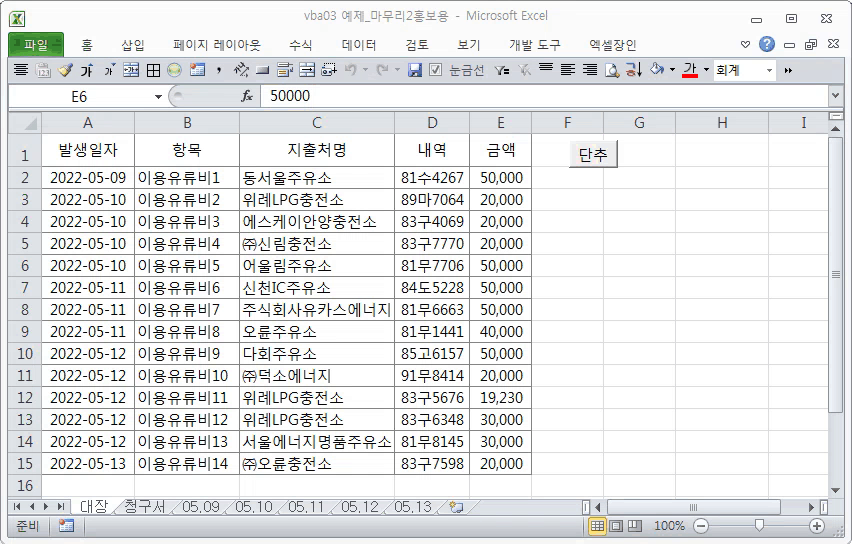Click the sort descending arrow icon
This screenshot has height=544, width=852.
pyautogui.click(x=634, y=70)
